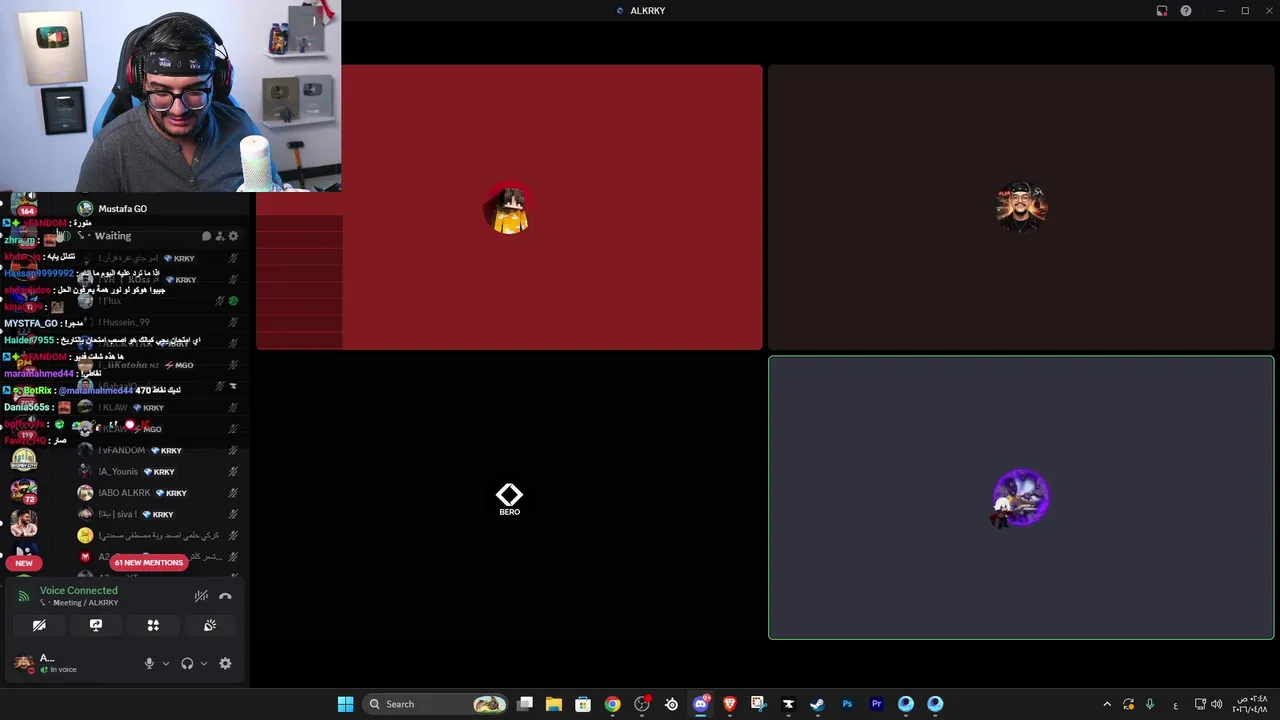Image resolution: width=1280 pixels, height=720 pixels.
Task: Click tray microphone-in-use icon
Action: click(x=1150, y=704)
